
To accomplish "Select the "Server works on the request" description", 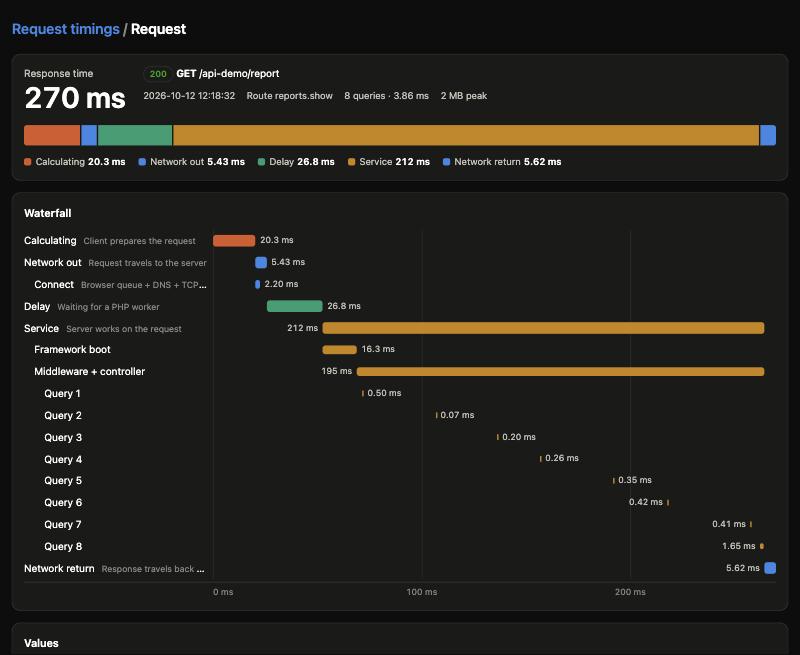I will [x=124, y=329].
